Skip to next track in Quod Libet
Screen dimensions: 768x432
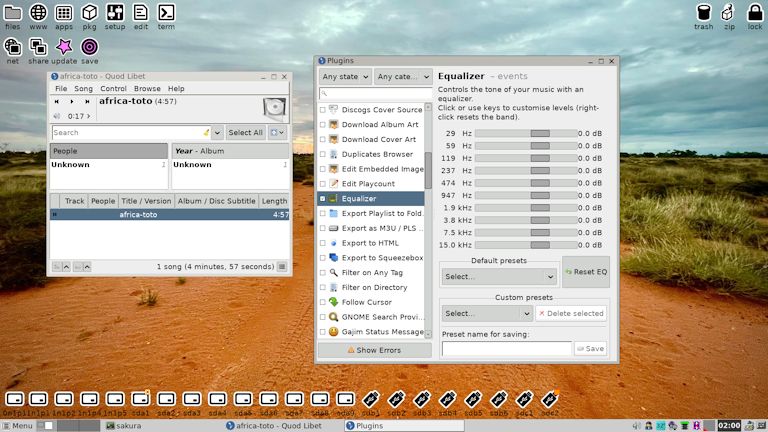[x=87, y=101]
